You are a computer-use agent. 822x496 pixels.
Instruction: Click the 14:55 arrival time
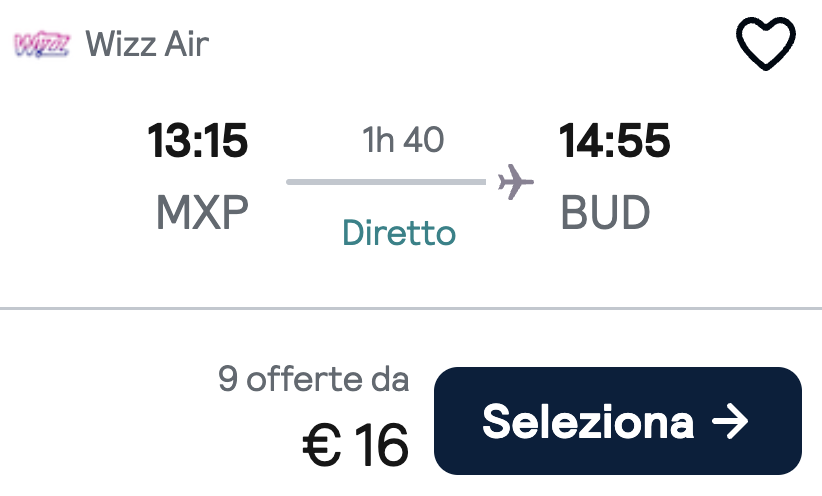click(x=614, y=141)
